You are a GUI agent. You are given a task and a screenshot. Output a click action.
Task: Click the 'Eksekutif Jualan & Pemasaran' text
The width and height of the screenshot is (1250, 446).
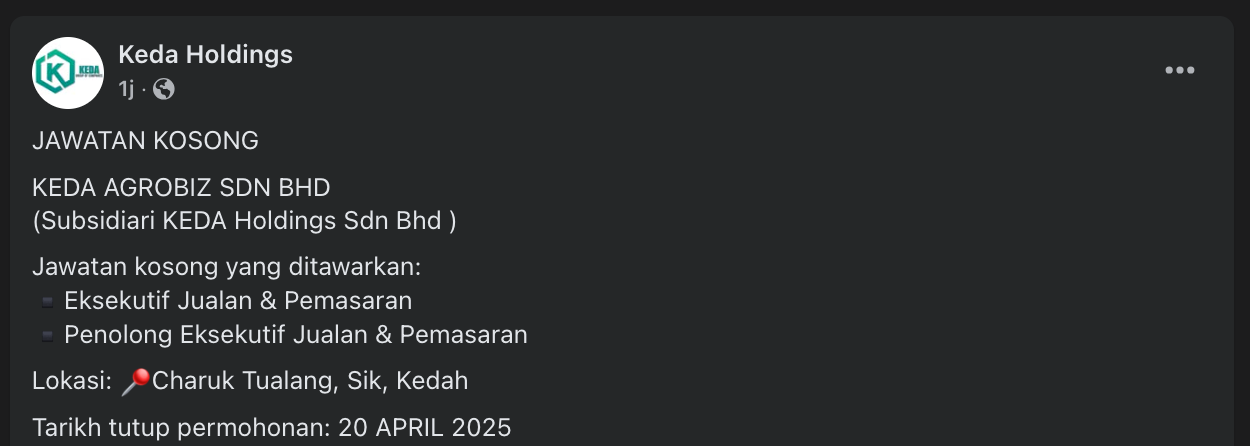[238, 301]
